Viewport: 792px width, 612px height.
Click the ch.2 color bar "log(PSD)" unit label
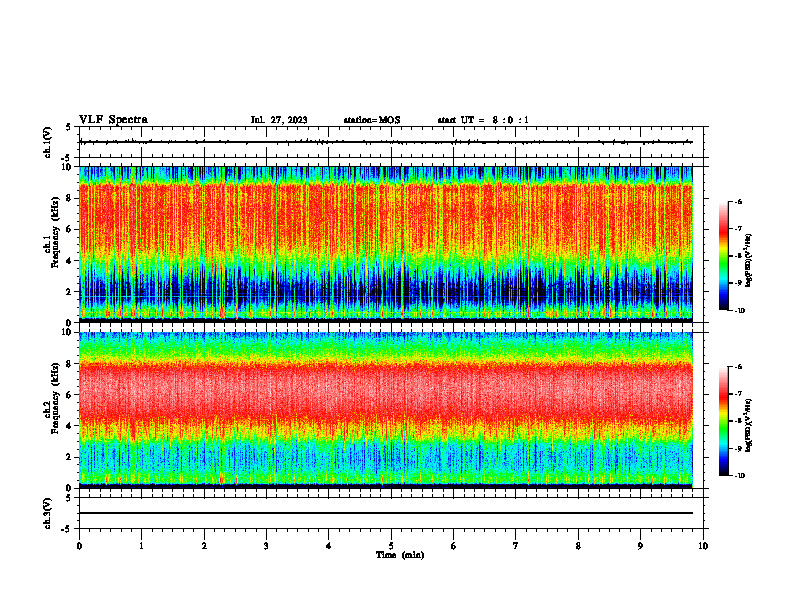coord(749,425)
